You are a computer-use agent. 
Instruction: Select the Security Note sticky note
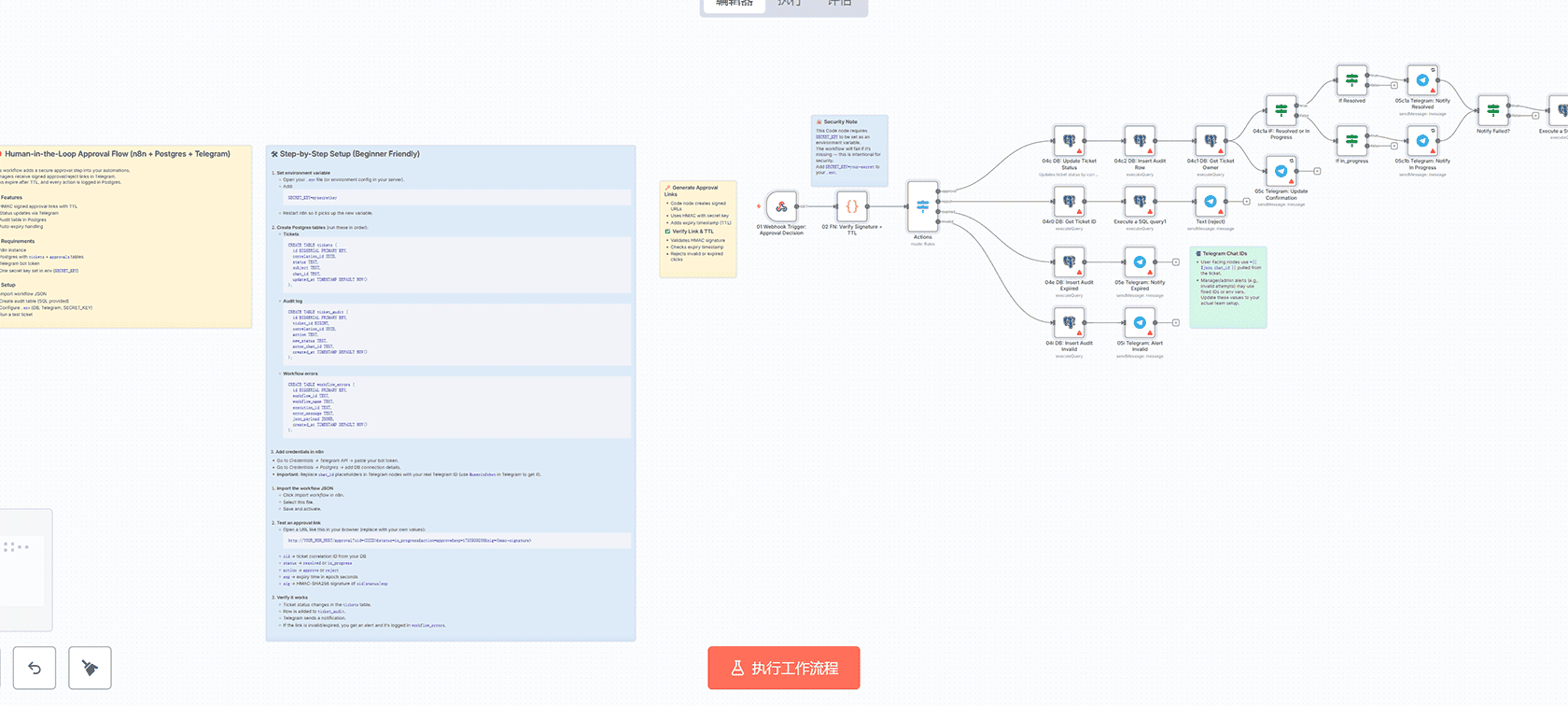[x=849, y=149]
